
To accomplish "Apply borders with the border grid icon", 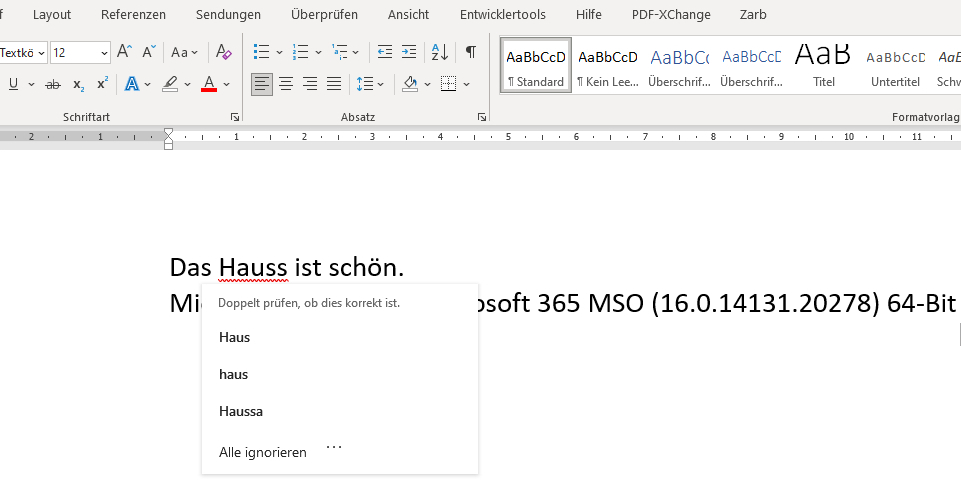I will coord(449,84).
